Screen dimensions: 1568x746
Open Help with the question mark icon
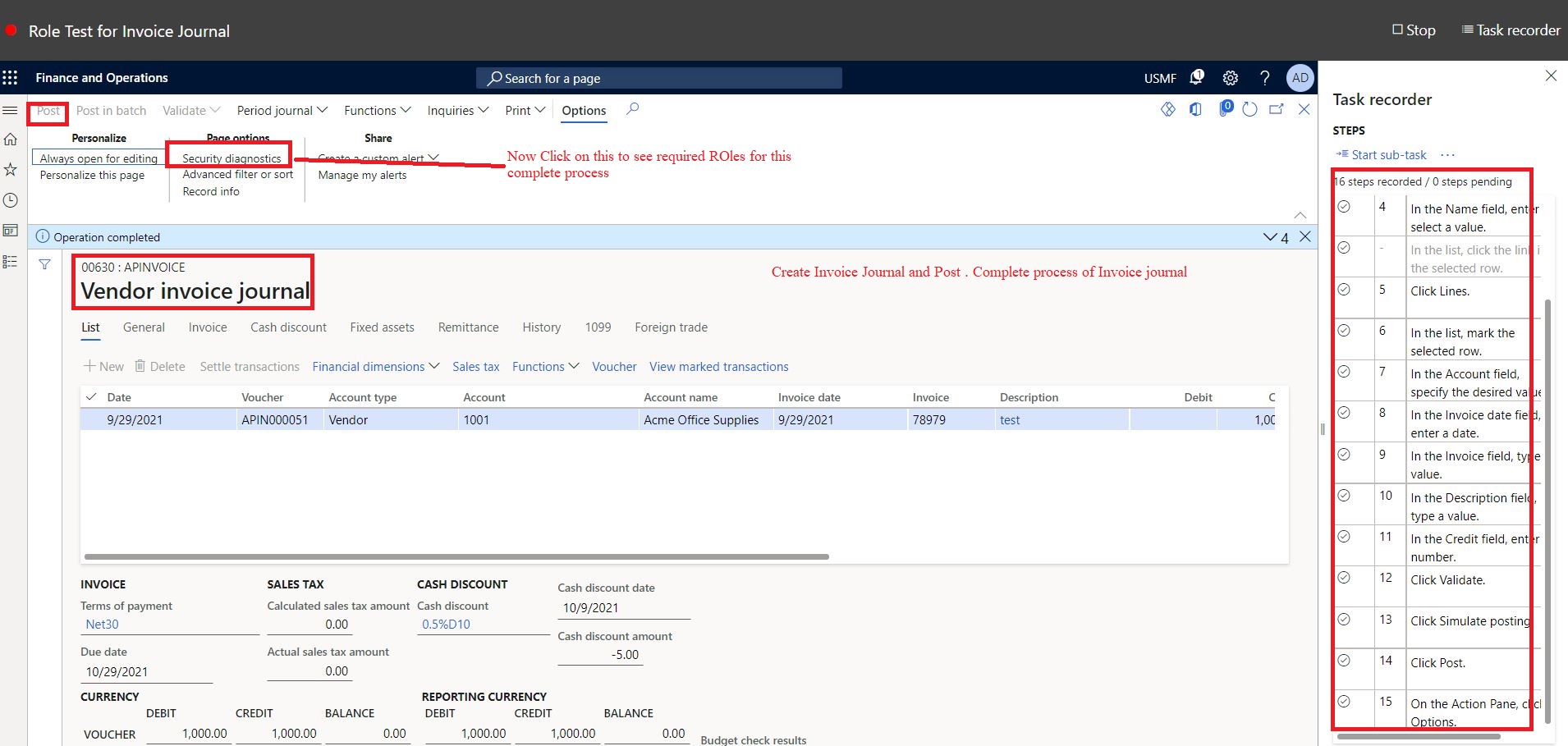point(1265,77)
